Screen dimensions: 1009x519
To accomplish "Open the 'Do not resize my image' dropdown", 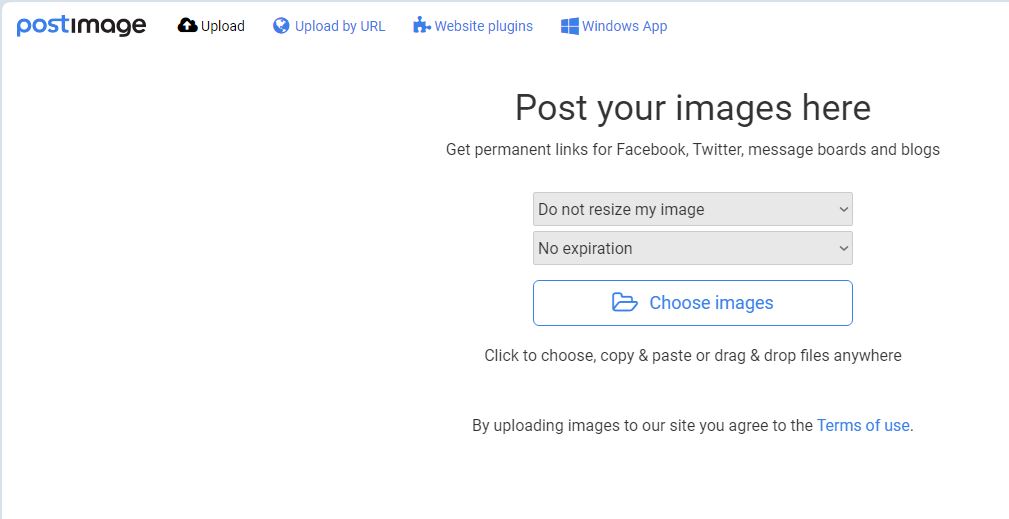I will coord(692,209).
